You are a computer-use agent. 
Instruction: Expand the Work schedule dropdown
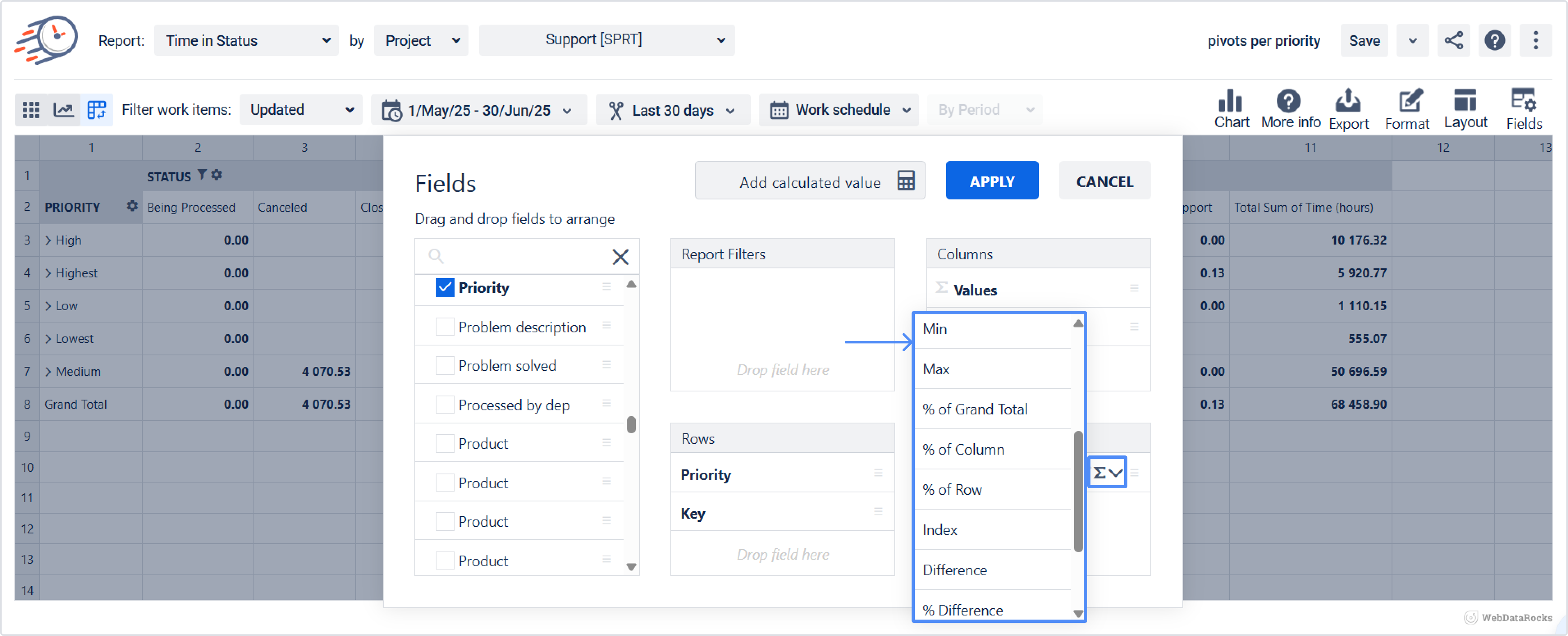pyautogui.click(x=839, y=110)
